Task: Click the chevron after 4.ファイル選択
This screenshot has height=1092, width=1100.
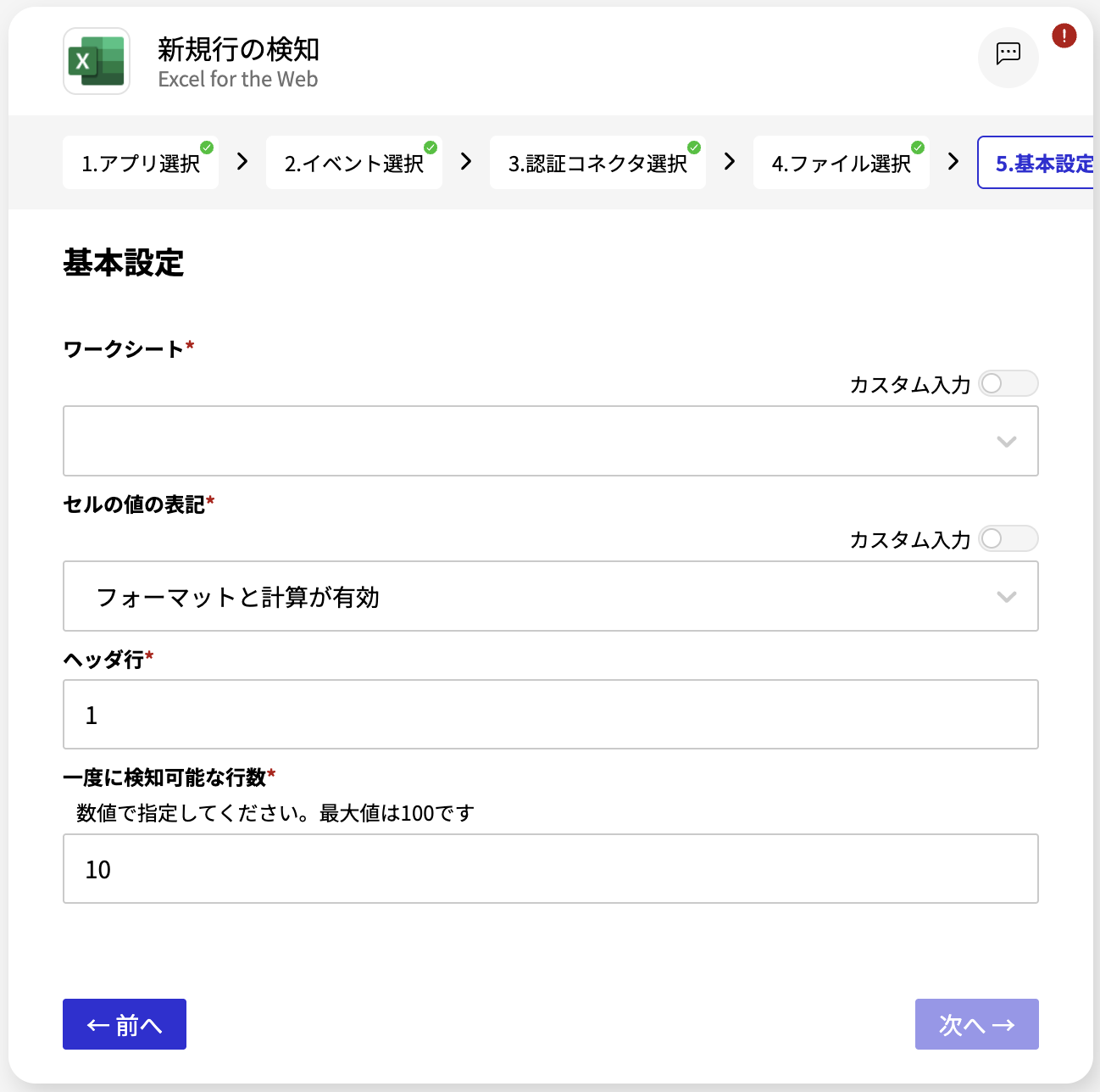Action: 953,161
